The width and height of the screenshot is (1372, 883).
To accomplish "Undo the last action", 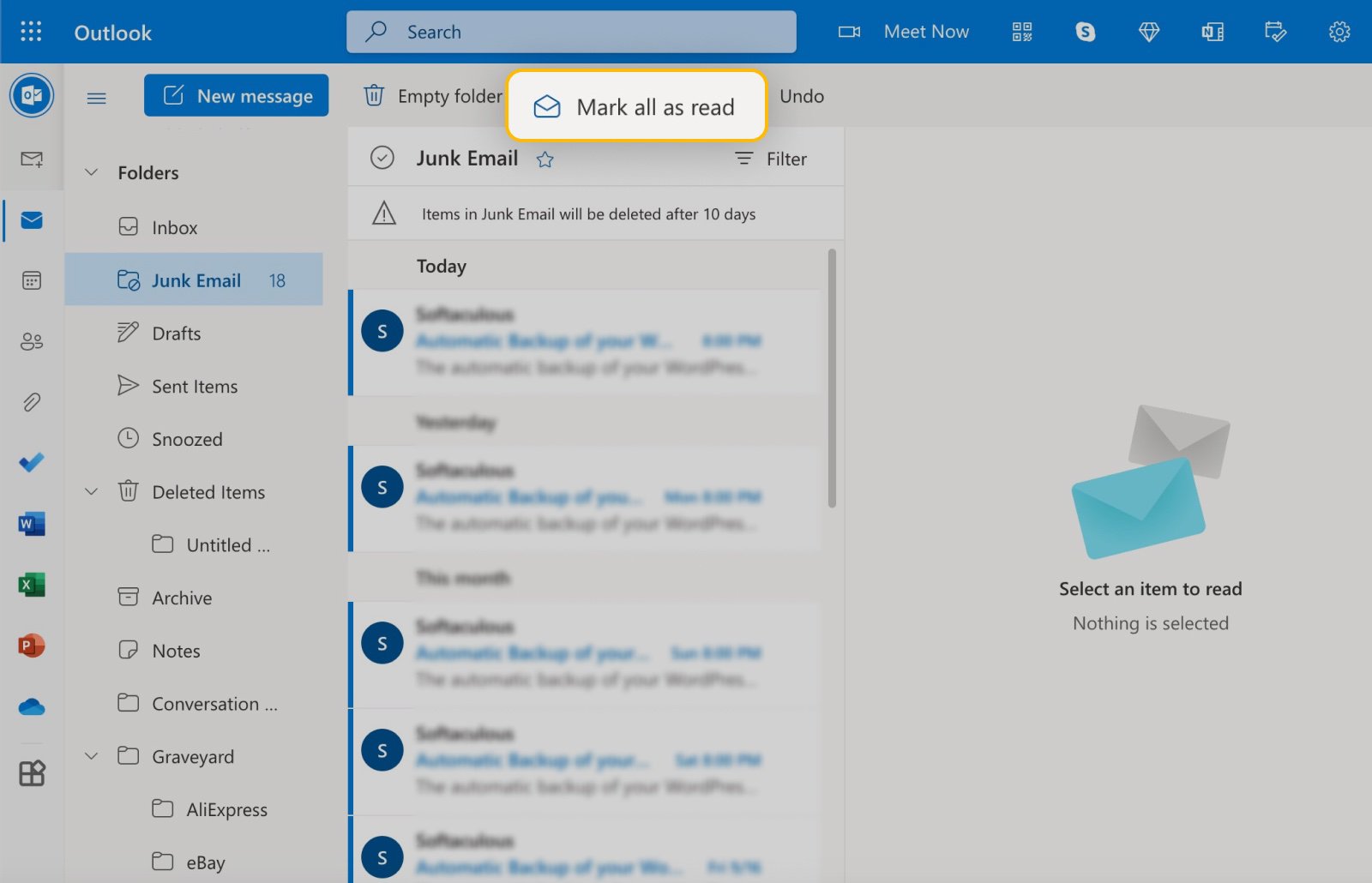I will [x=801, y=96].
